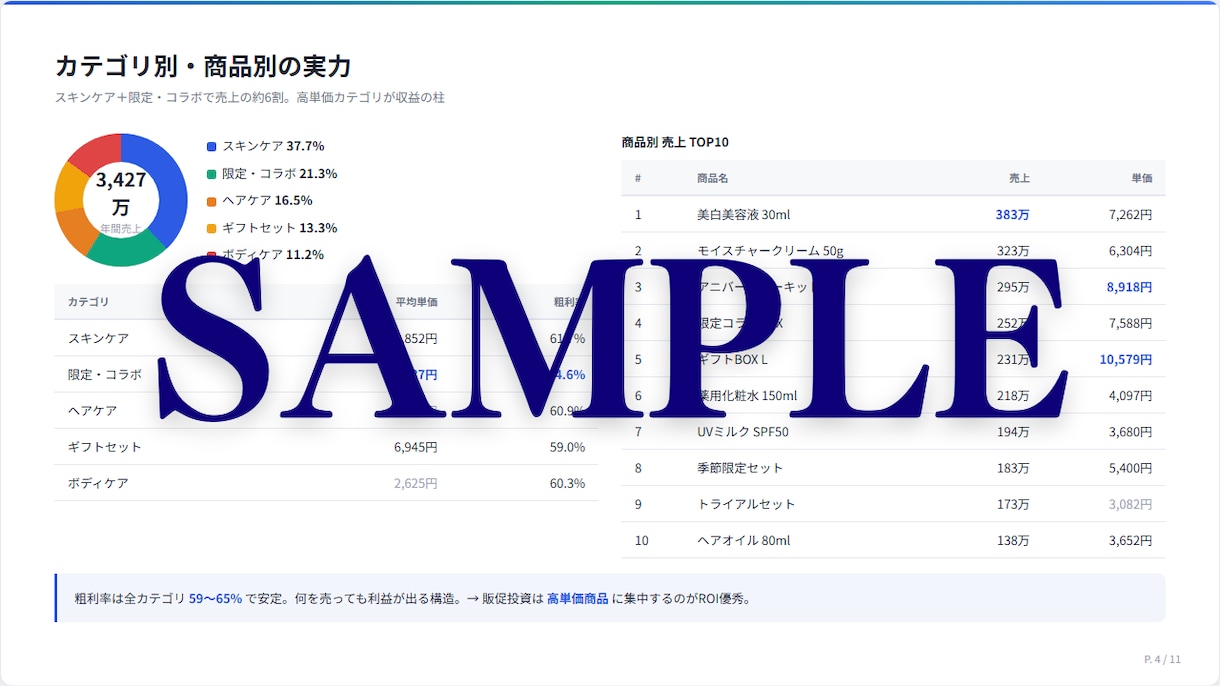Click the 10,579円 unit price

[1126, 359]
